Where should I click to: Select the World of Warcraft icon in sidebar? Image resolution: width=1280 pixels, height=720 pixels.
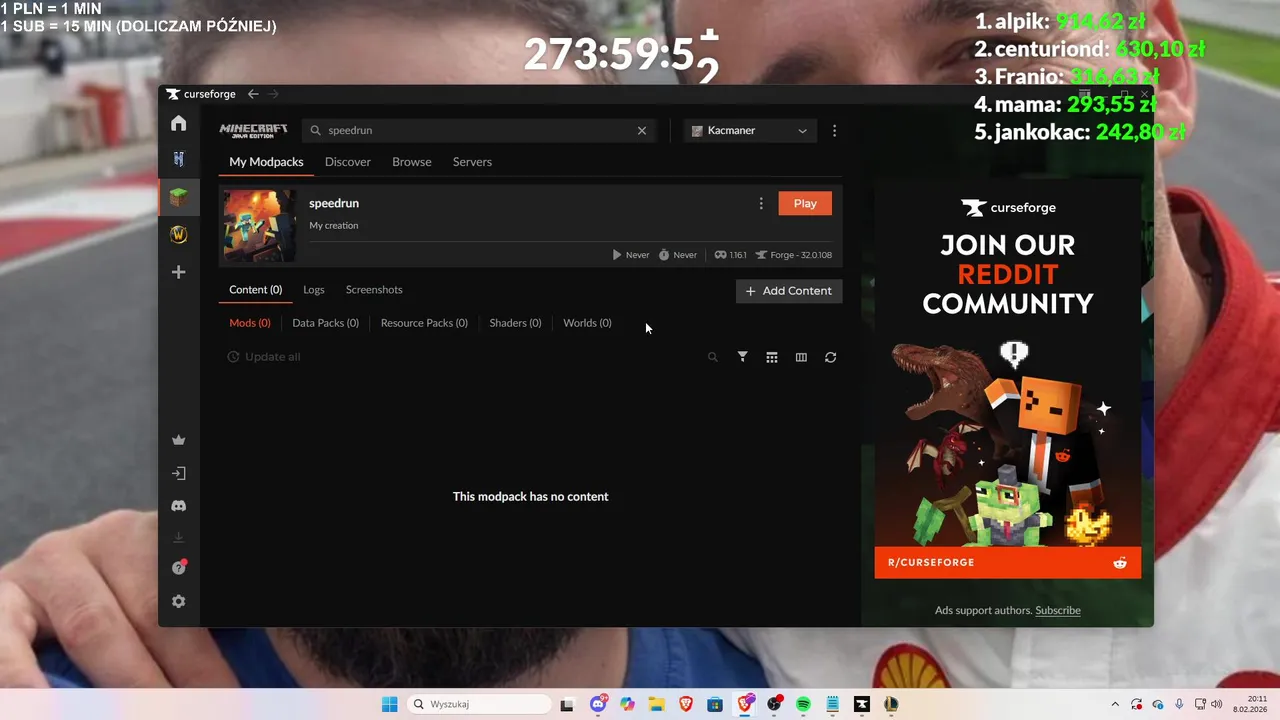coord(178,234)
